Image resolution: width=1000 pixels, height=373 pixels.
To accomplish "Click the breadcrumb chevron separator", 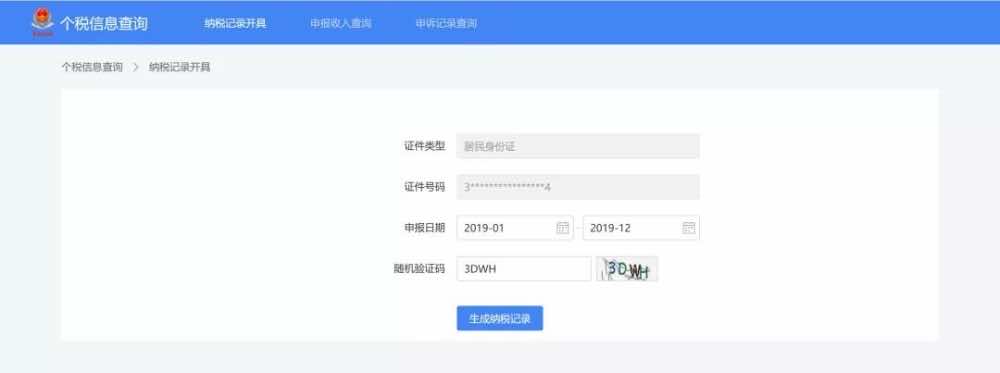I will (136, 67).
